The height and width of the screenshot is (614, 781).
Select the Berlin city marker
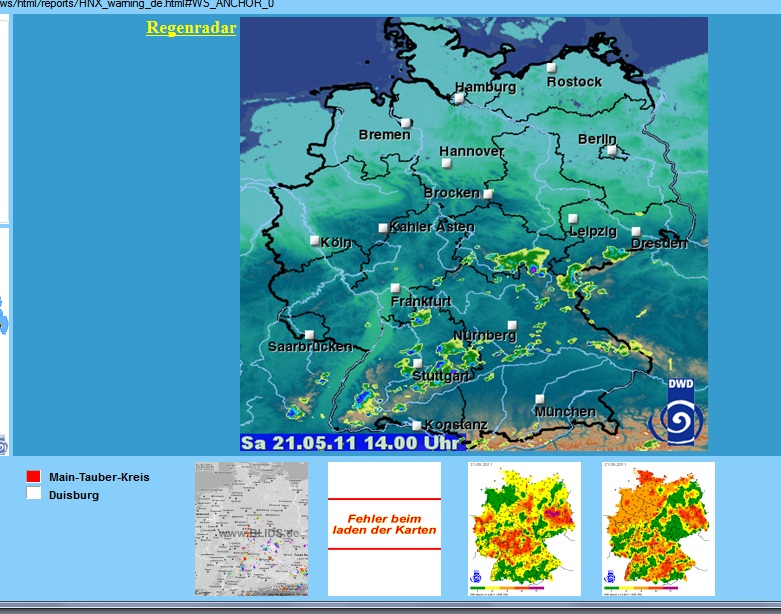tap(612, 150)
